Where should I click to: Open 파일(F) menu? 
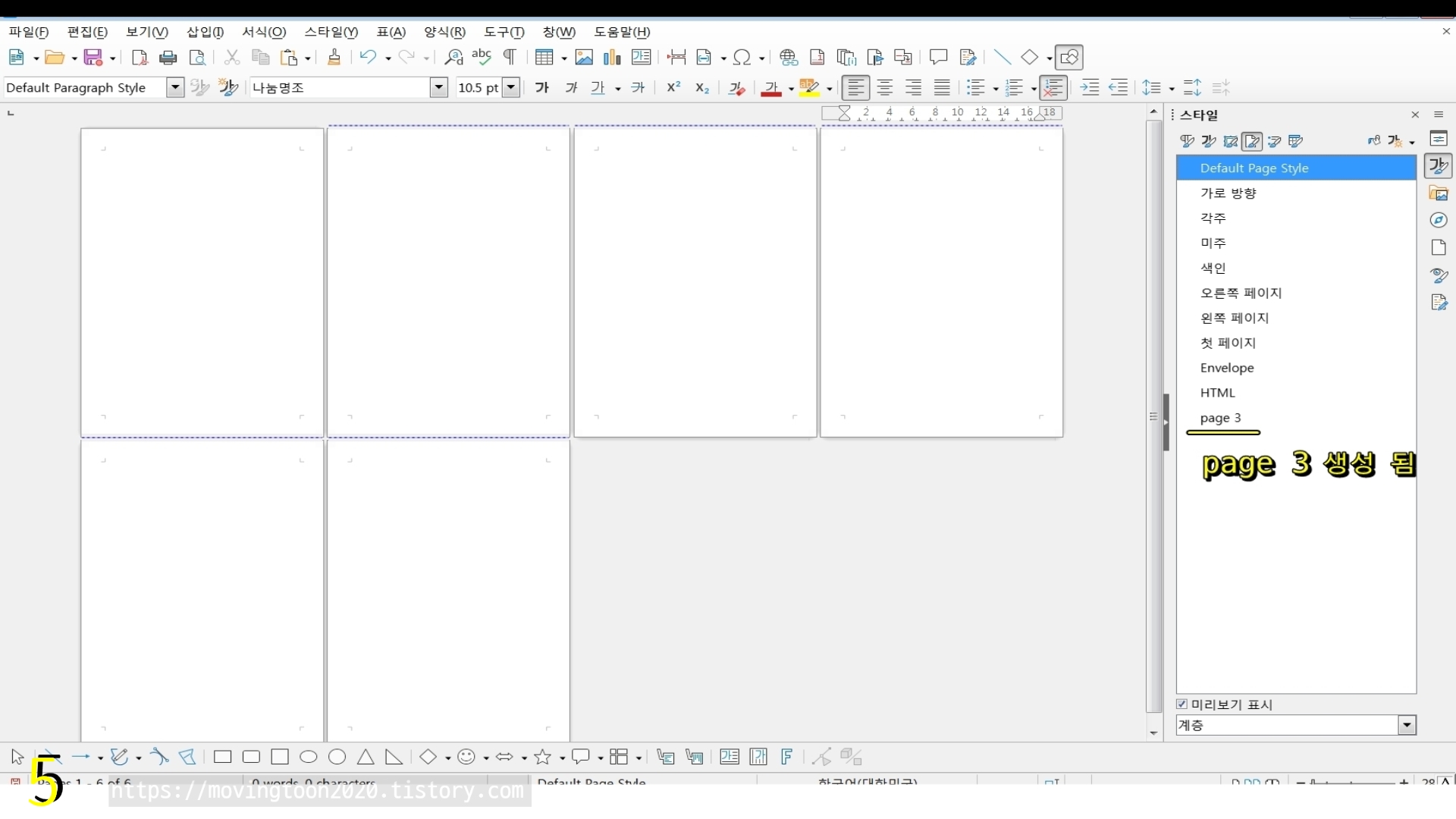[29, 32]
